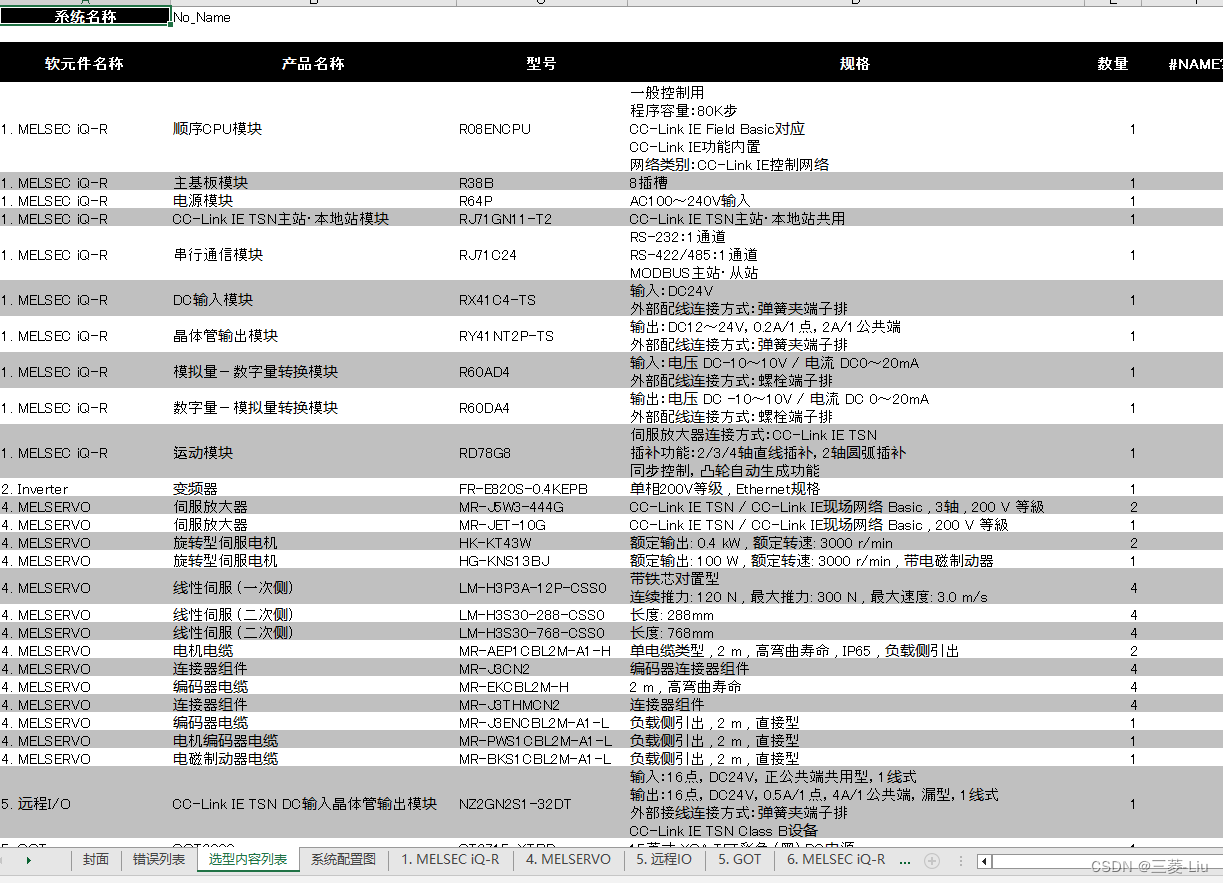This screenshot has height=883, width=1223.
Task: Select the 5. GOT sheet tab
Action: coord(739,860)
